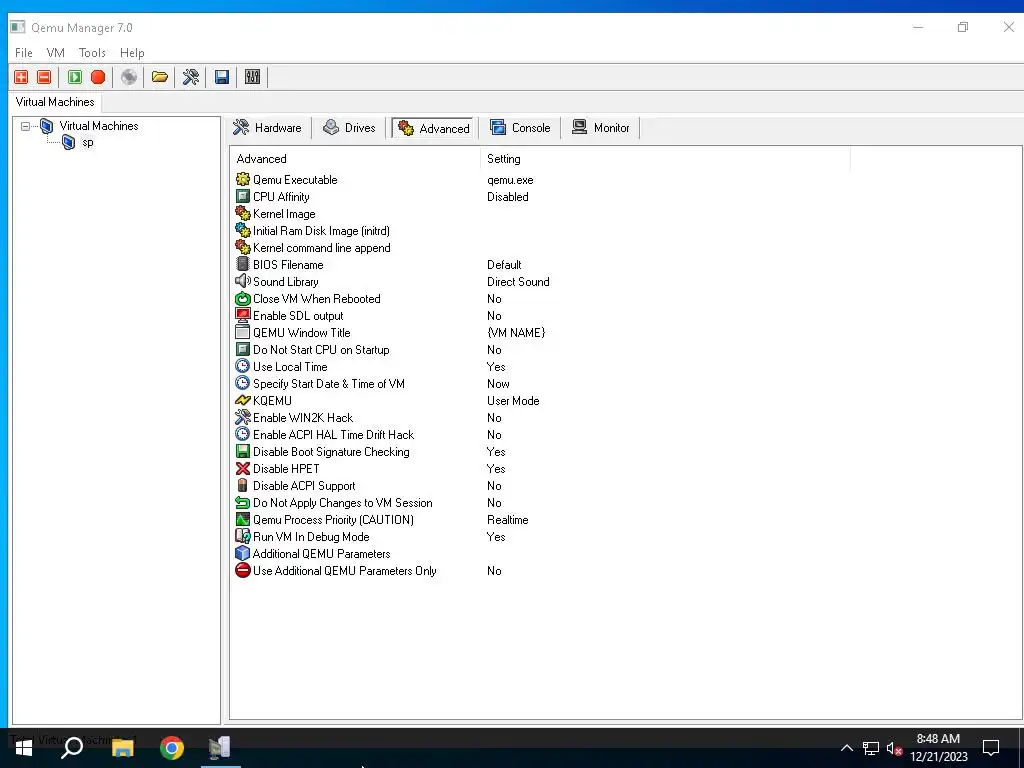Click the mixer sliders toolbar icon
1024x768 pixels.
[252, 77]
